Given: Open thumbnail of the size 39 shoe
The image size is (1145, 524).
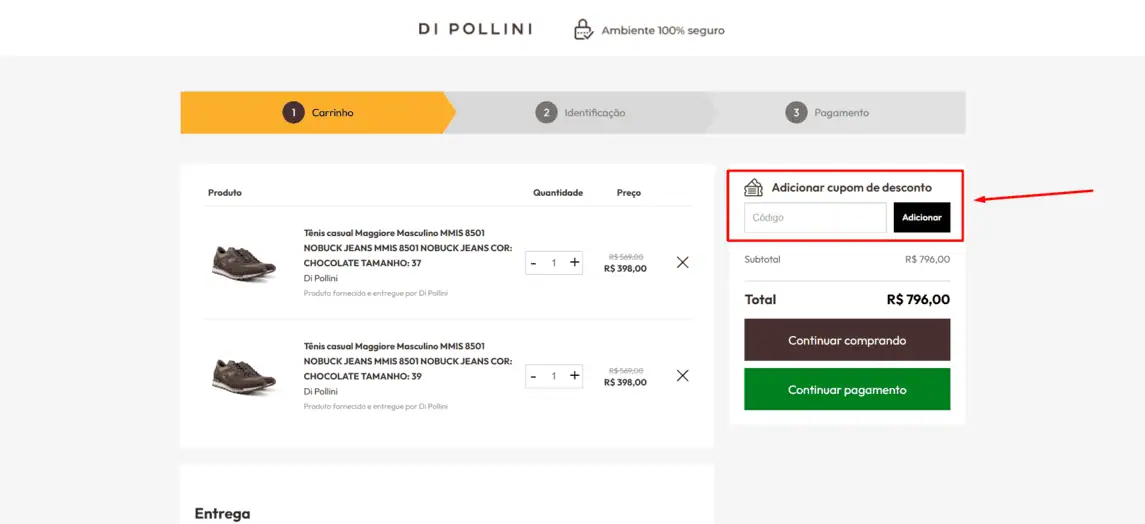Looking at the screenshot, I should pyautogui.click(x=243, y=375).
